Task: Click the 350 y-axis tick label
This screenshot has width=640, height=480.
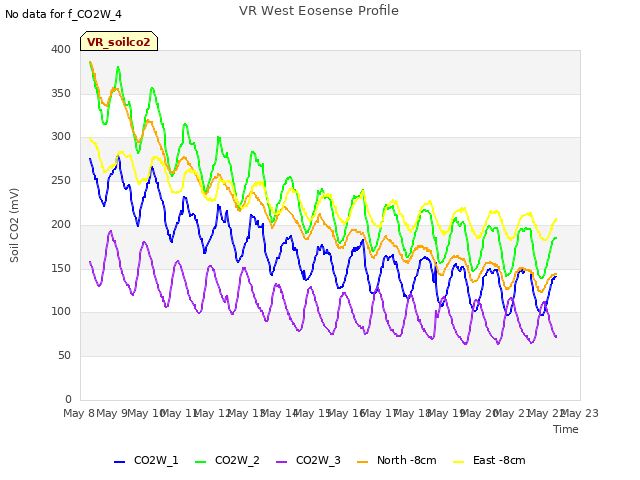Action: coord(61,93)
